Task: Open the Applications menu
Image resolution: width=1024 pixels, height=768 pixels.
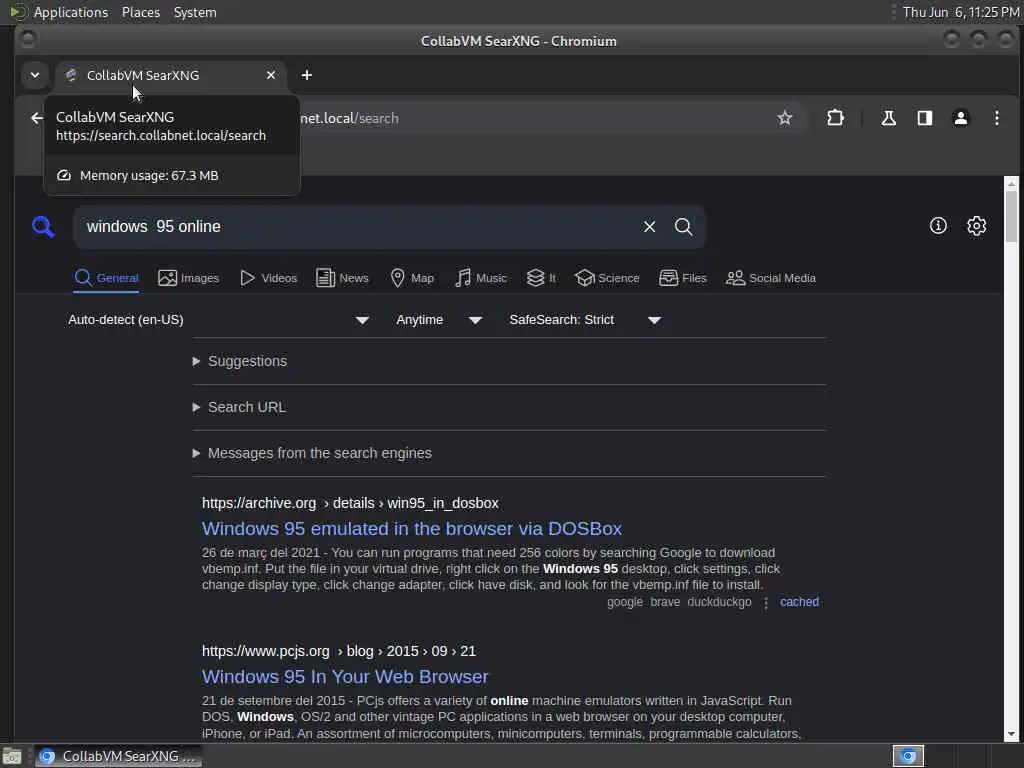Action: click(71, 12)
